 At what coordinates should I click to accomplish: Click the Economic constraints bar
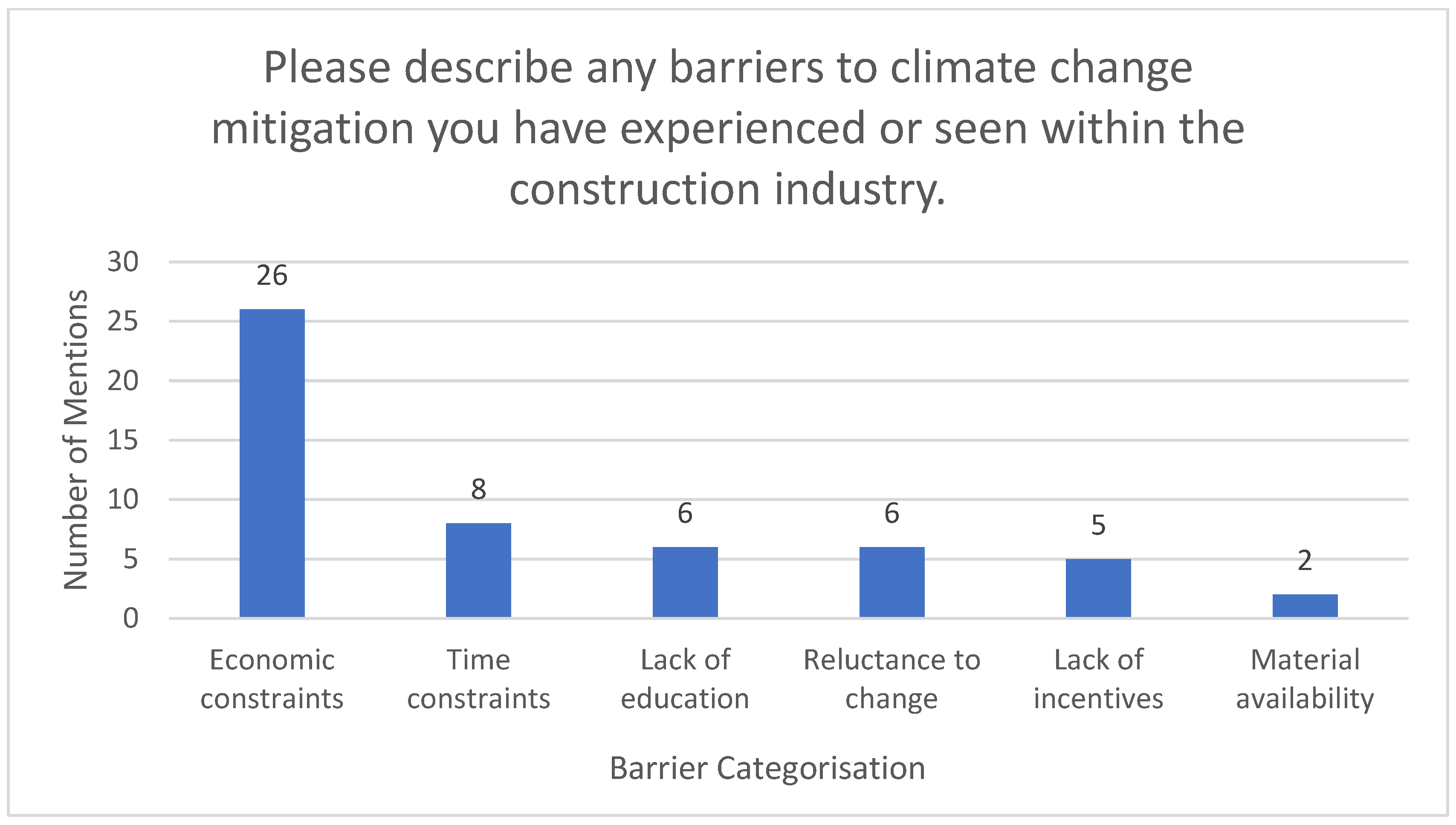pyautogui.click(x=272, y=462)
